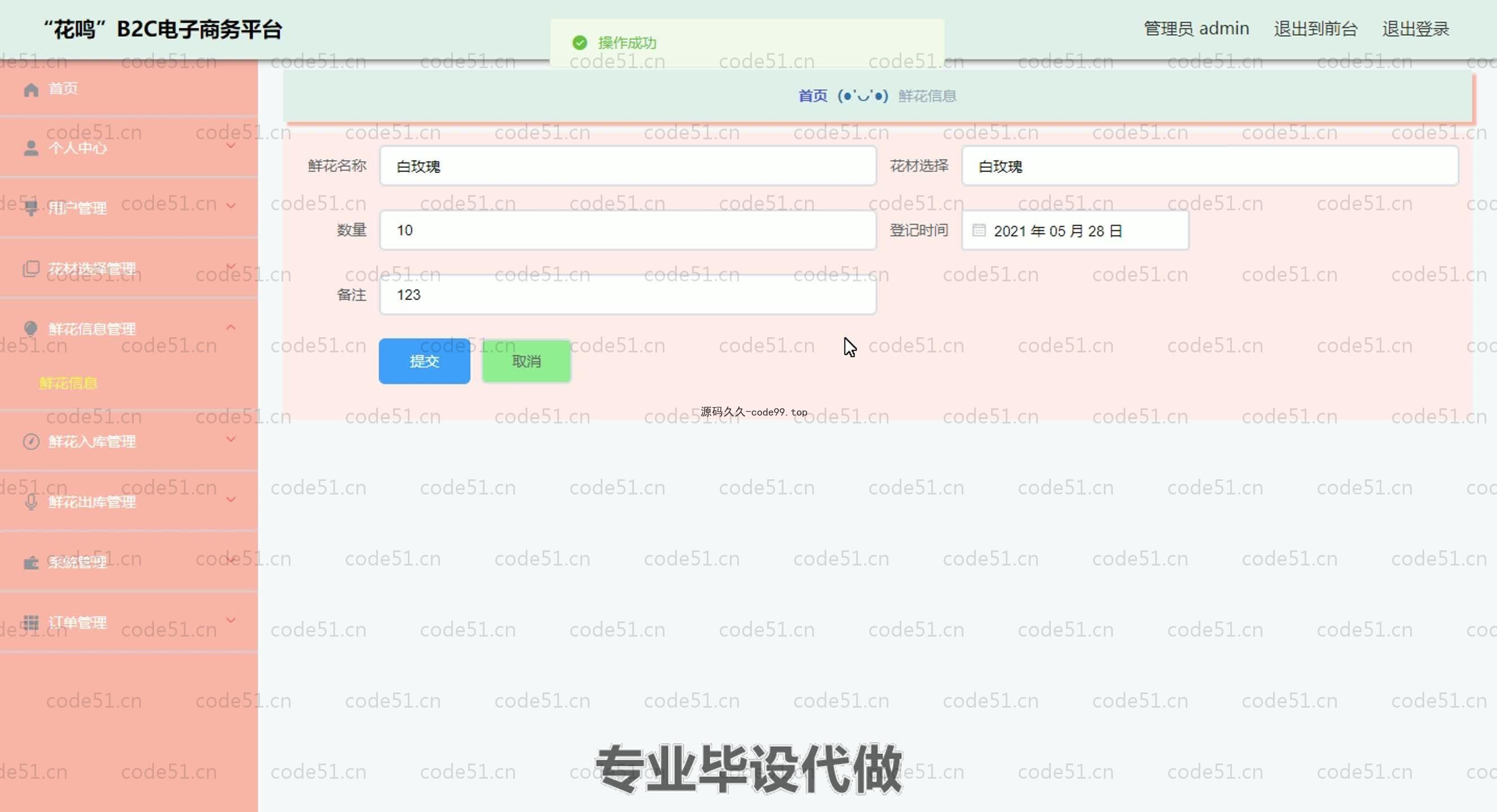Open the 花材选择 dropdown field
Image resolution: width=1497 pixels, height=812 pixels.
pyautogui.click(x=1209, y=167)
